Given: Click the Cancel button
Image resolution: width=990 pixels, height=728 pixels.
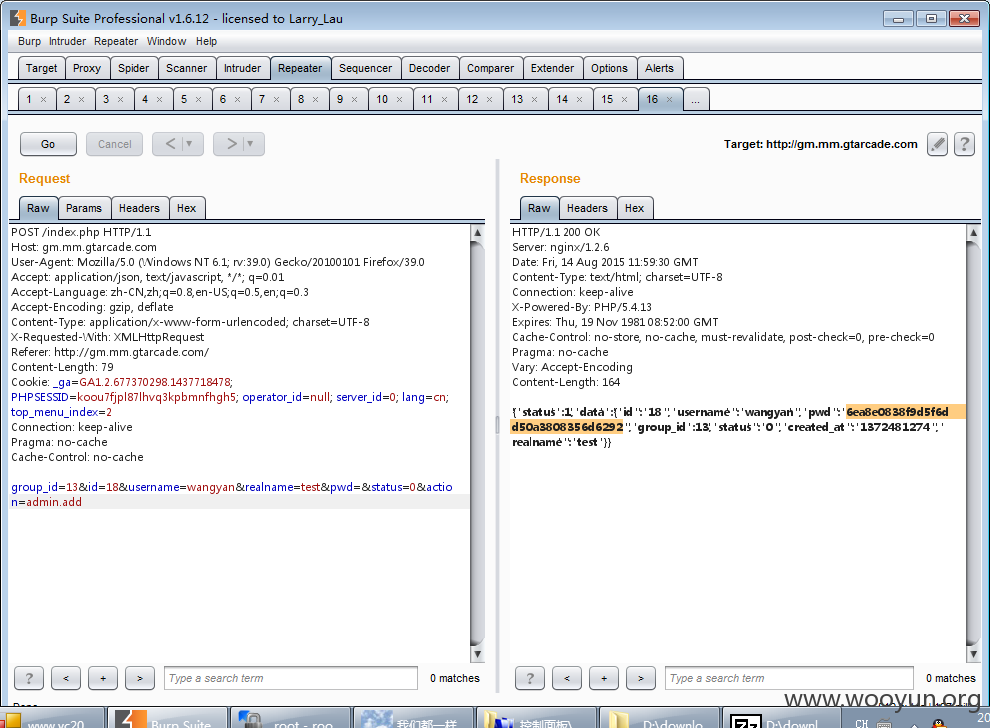Looking at the screenshot, I should pos(115,144).
